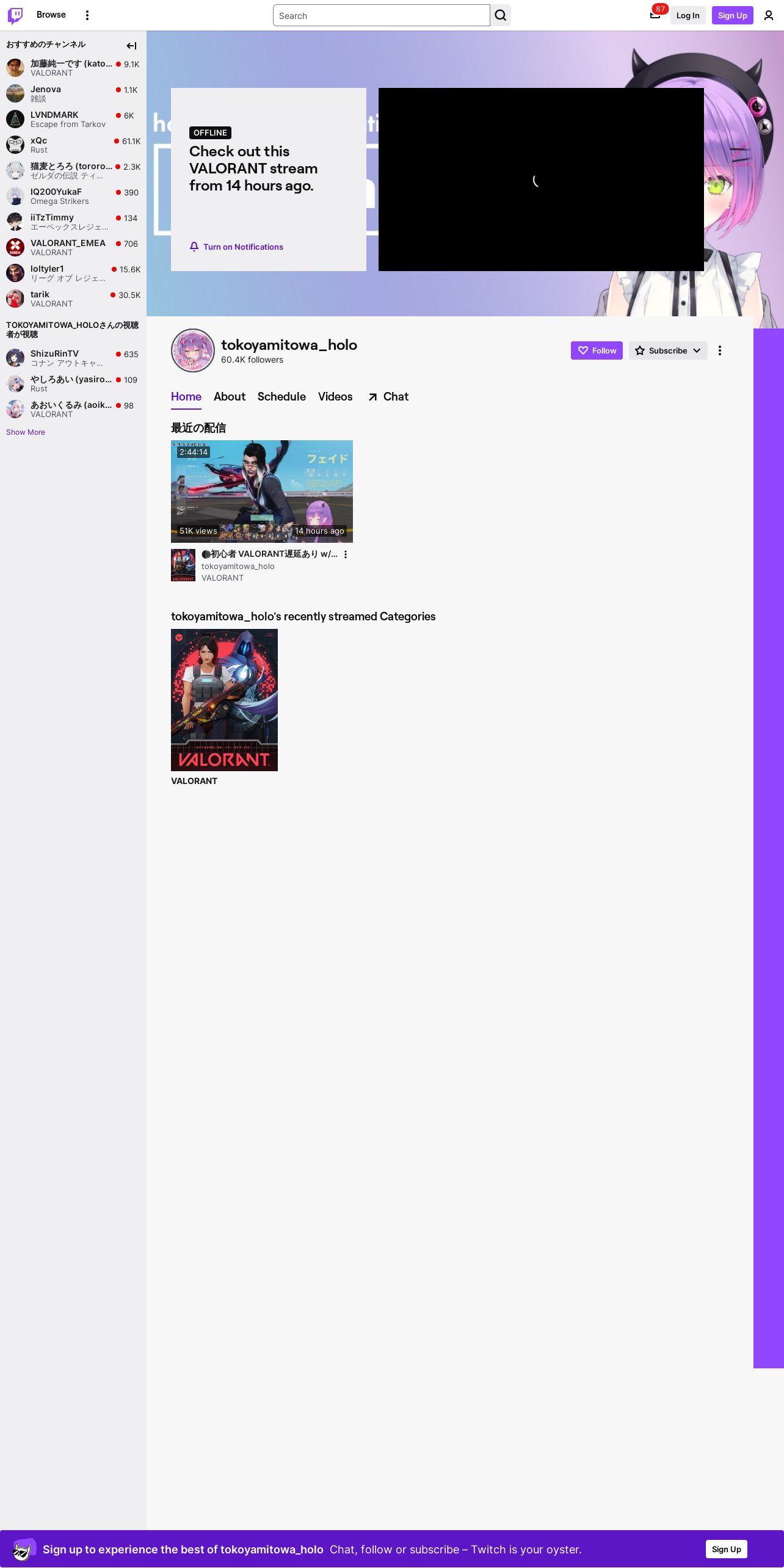Open the Chat popout tab
This screenshot has width=784, height=1568.
[388, 397]
